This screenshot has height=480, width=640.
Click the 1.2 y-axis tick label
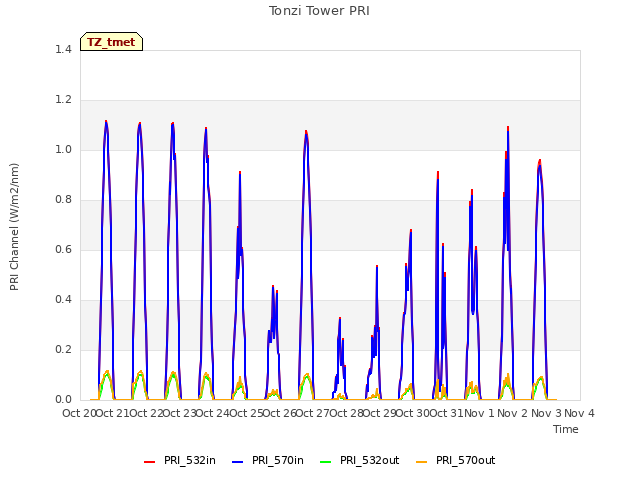point(63,99)
